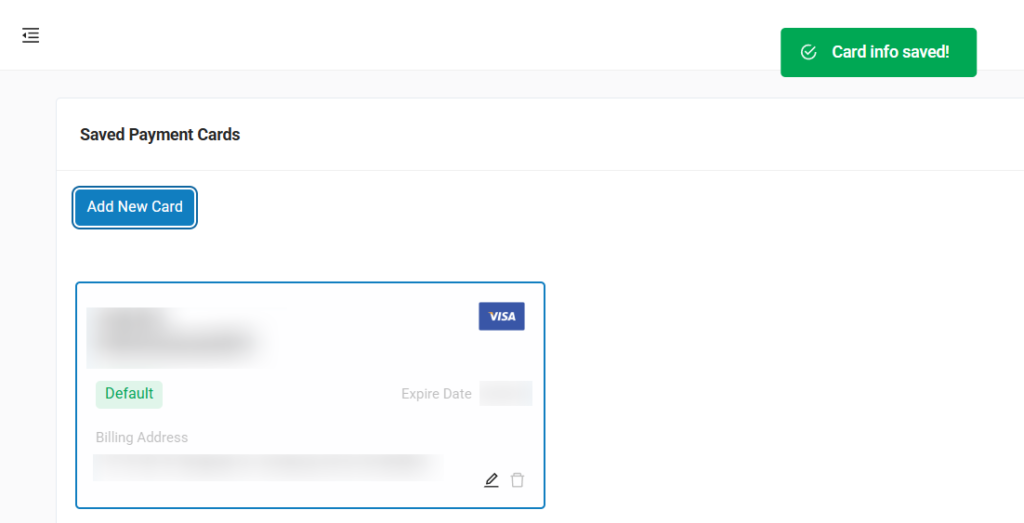This screenshot has width=1024, height=523.
Task: Select the Saved Payment Cards heading
Action: point(160,134)
